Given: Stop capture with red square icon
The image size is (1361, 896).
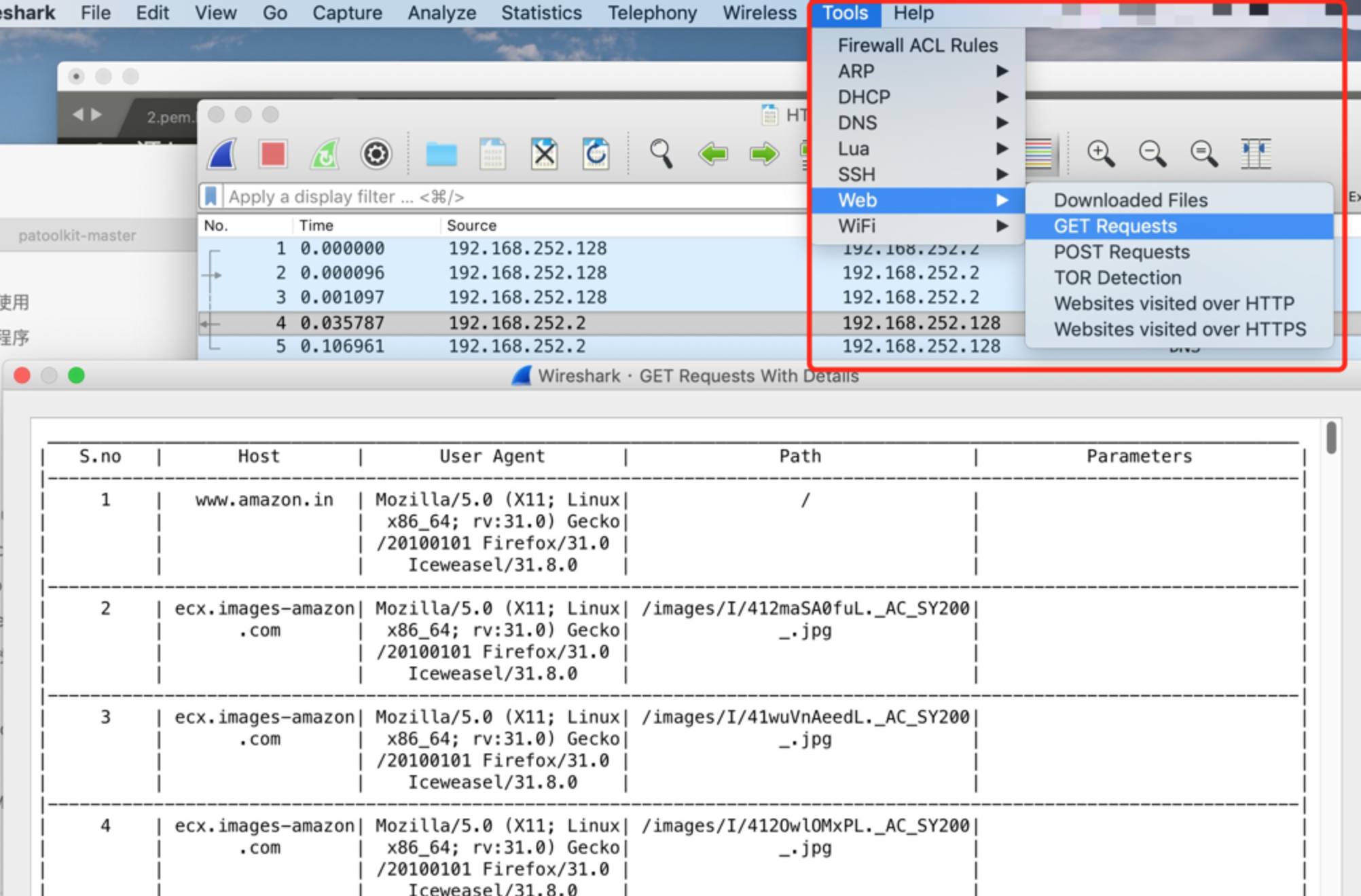Looking at the screenshot, I should point(273,154).
